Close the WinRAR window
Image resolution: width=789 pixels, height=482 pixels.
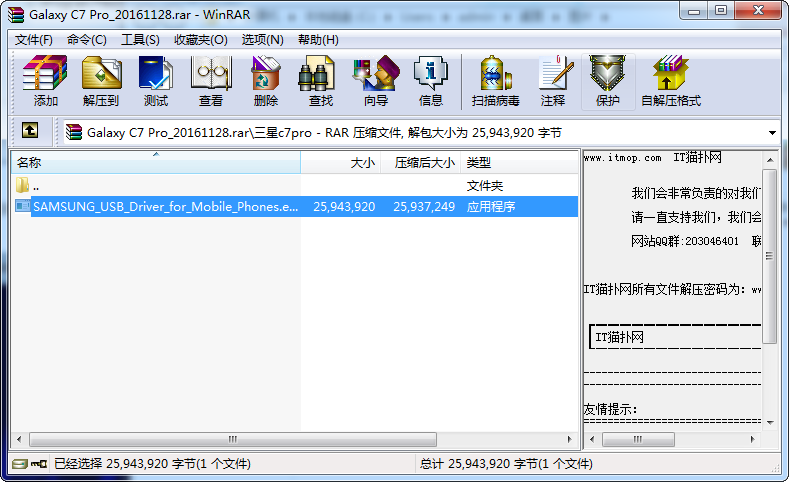(x=758, y=11)
